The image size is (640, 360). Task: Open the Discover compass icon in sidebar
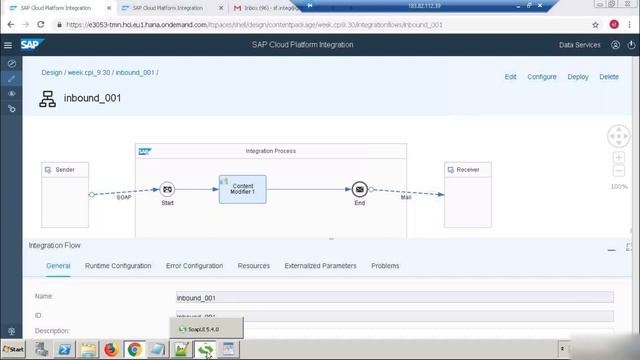(11, 64)
